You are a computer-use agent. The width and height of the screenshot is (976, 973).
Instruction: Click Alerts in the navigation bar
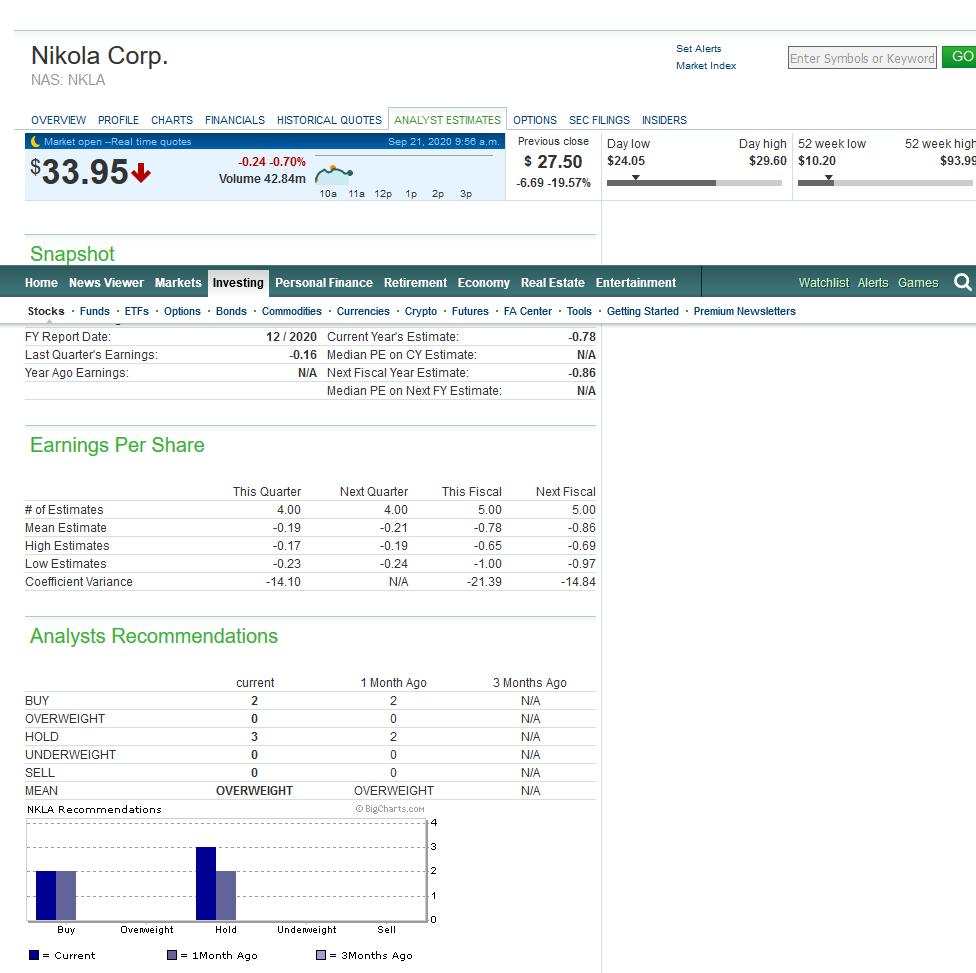[x=873, y=283]
